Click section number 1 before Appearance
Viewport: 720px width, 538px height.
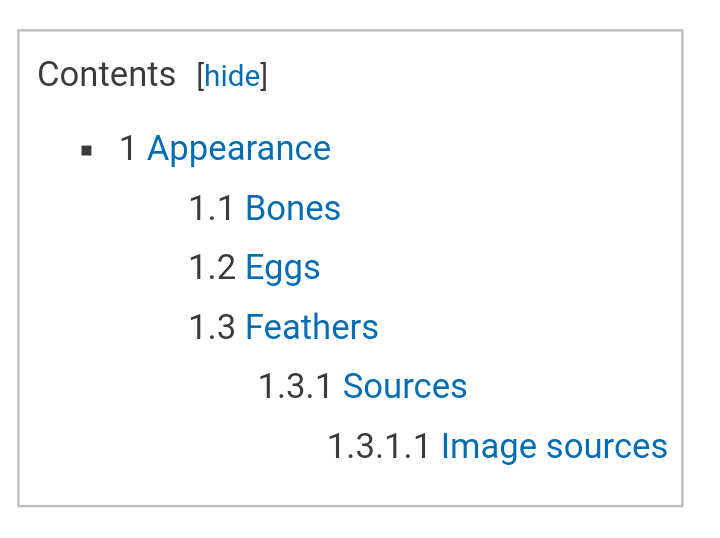click(x=128, y=149)
